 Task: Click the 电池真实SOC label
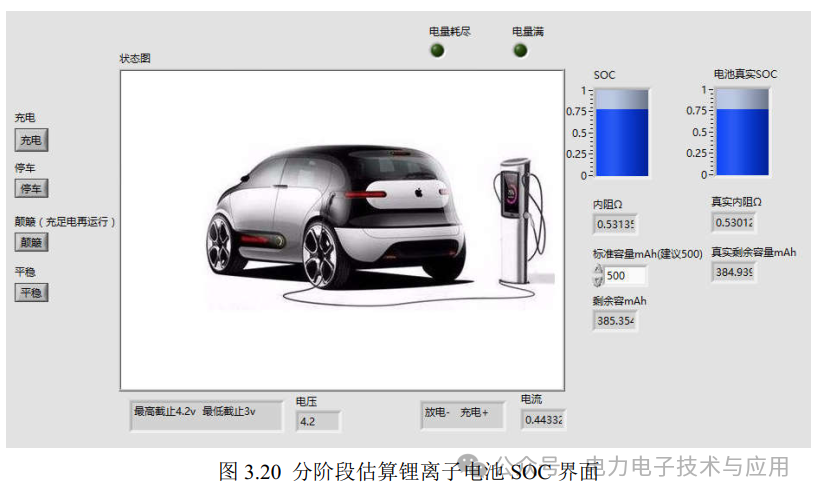coord(745,74)
